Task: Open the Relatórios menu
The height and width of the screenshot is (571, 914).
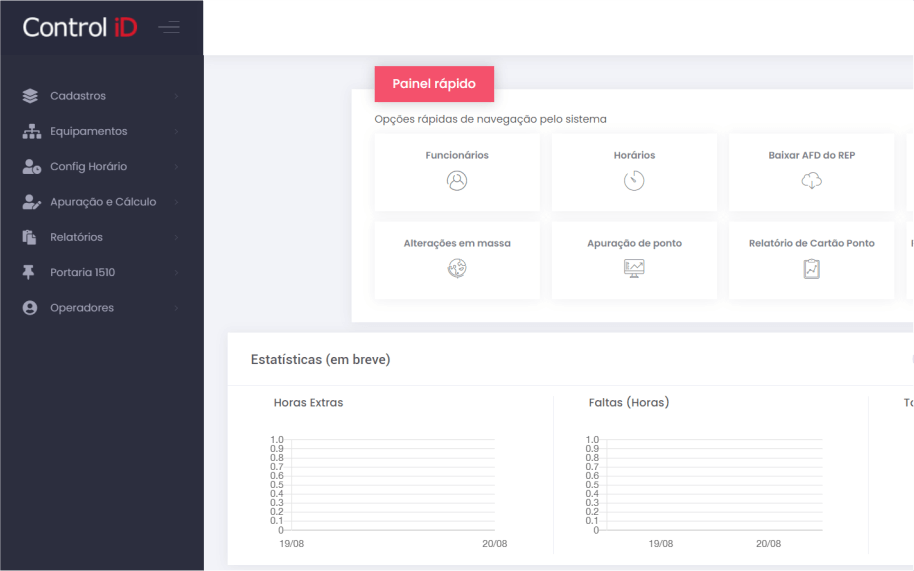Action: coord(101,237)
